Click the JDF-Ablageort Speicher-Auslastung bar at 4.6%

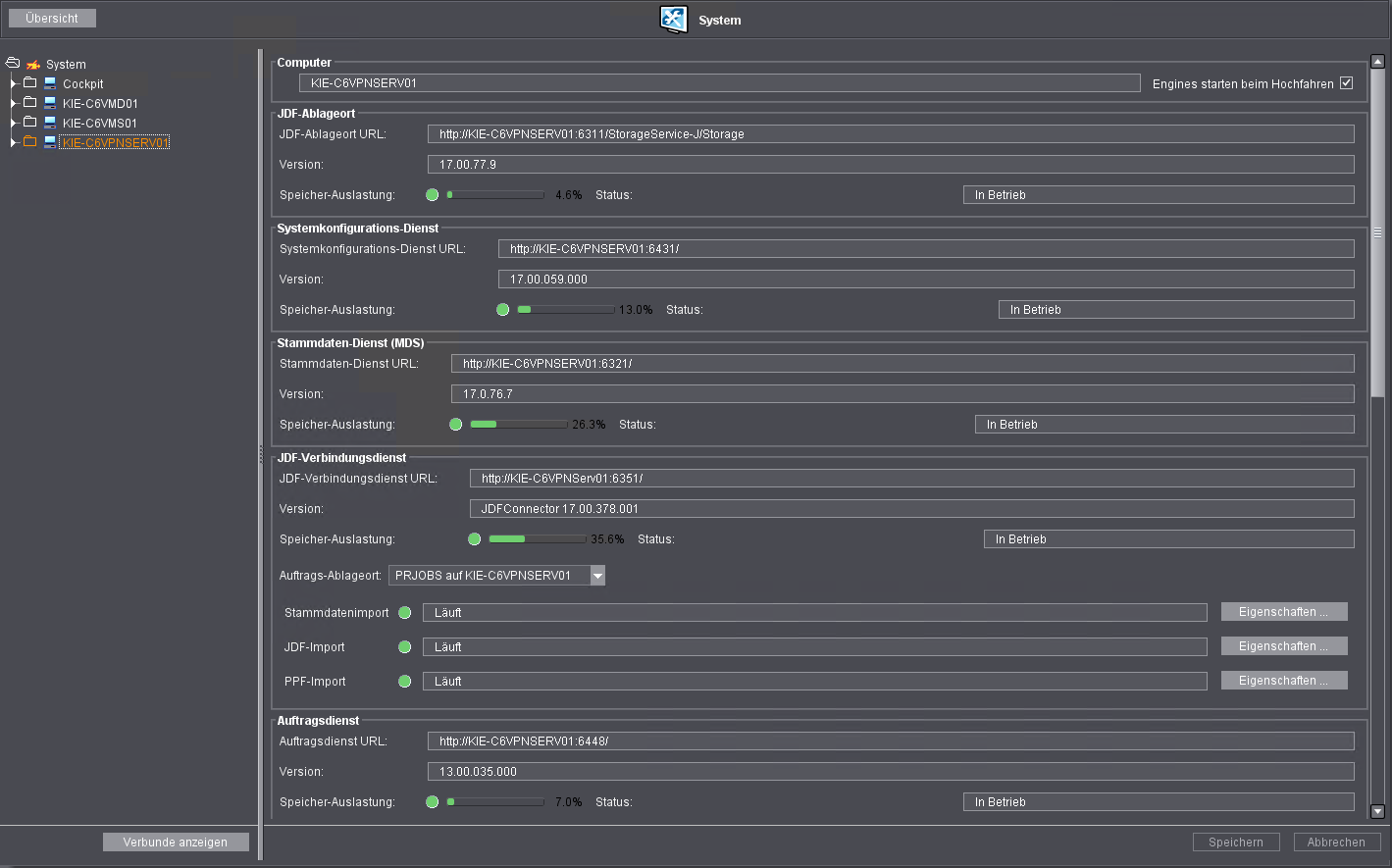pyautogui.click(x=495, y=195)
